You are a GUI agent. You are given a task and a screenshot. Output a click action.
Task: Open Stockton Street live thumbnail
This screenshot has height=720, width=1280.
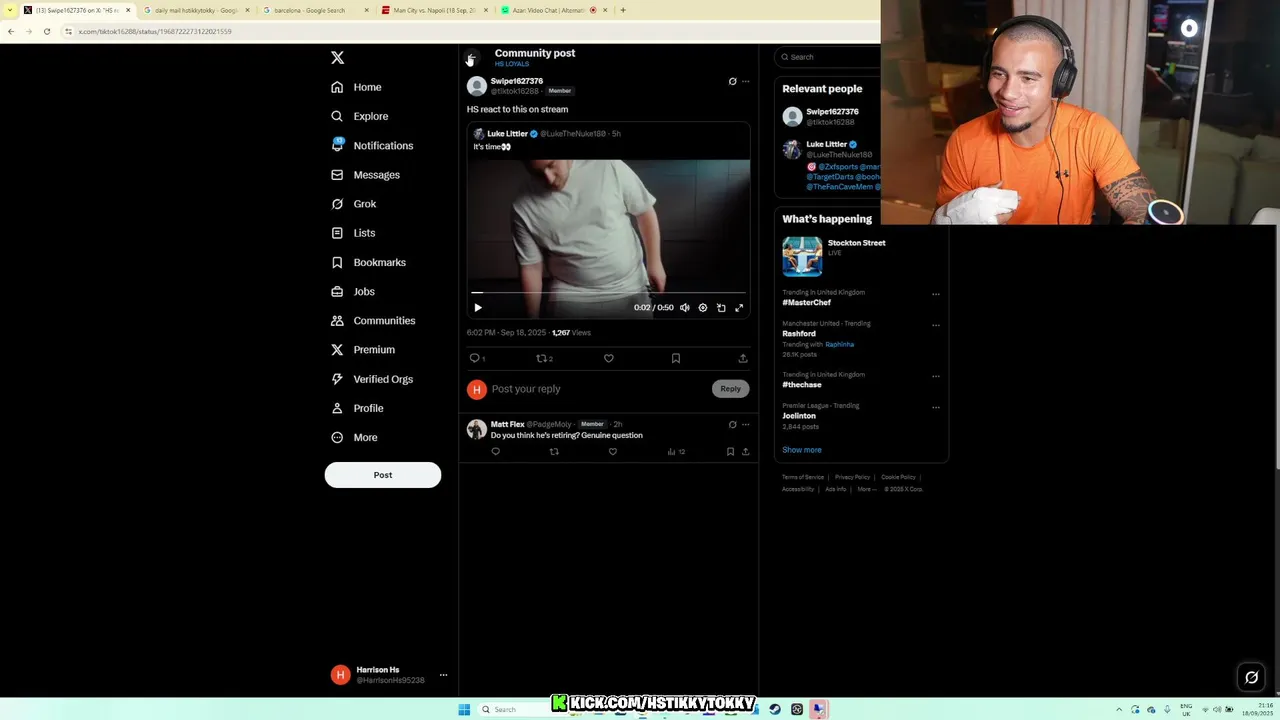coord(802,257)
